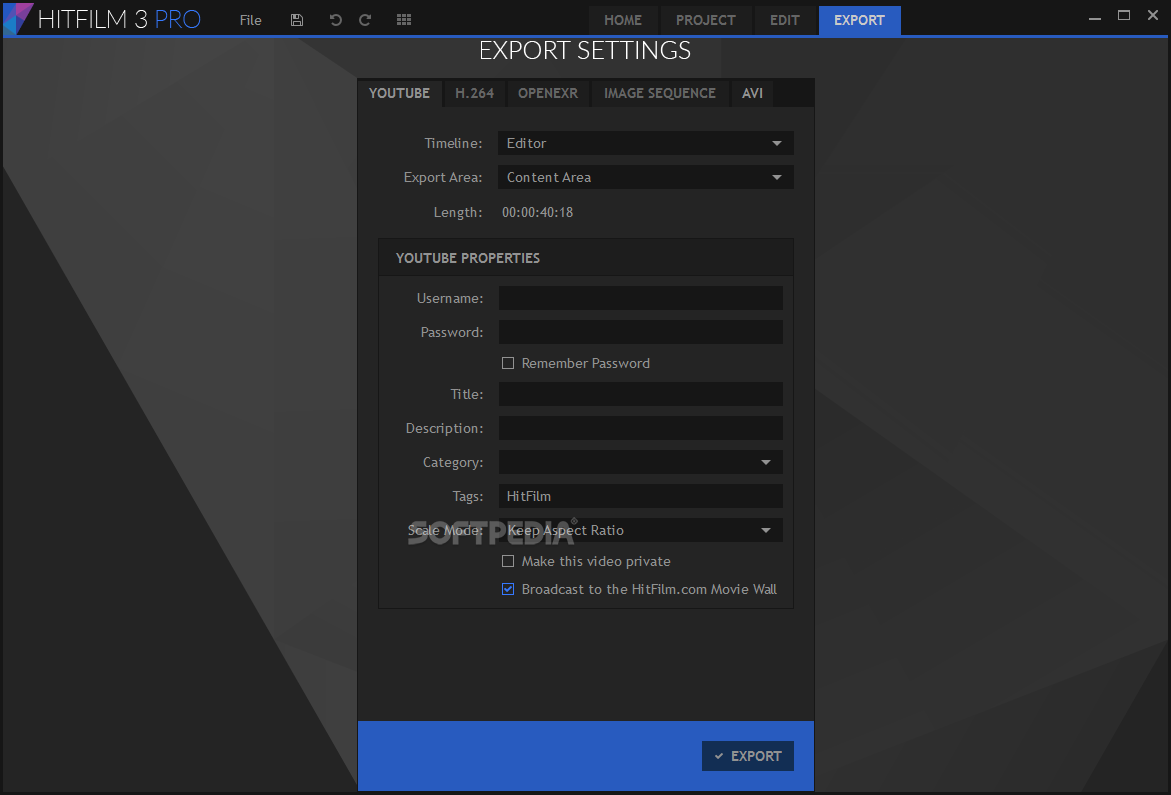Click the YOUTUBE PROPERTIES header

[x=586, y=258]
